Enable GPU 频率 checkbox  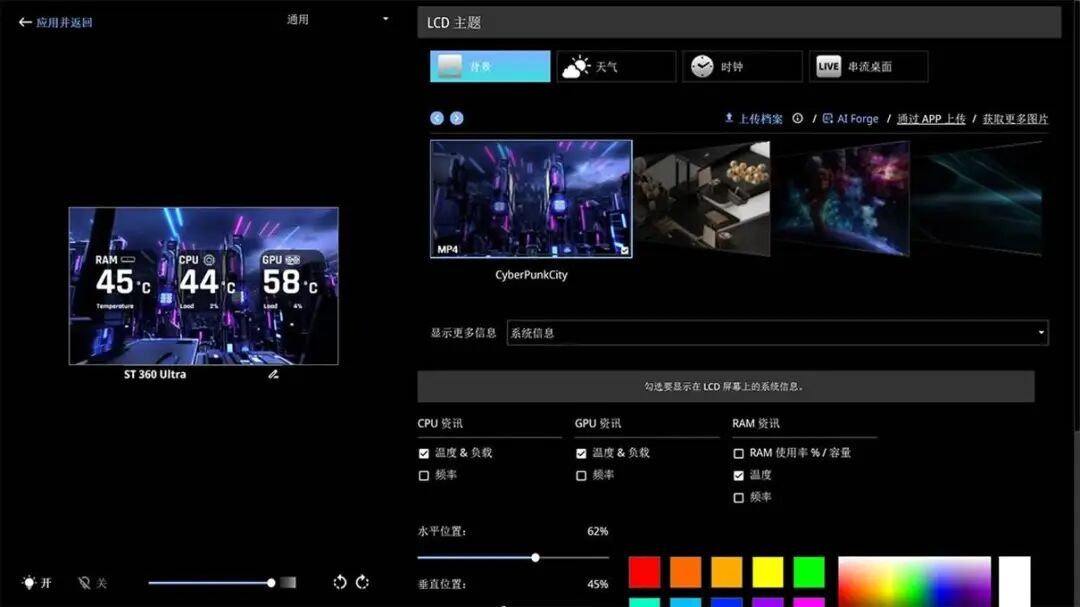(581, 475)
